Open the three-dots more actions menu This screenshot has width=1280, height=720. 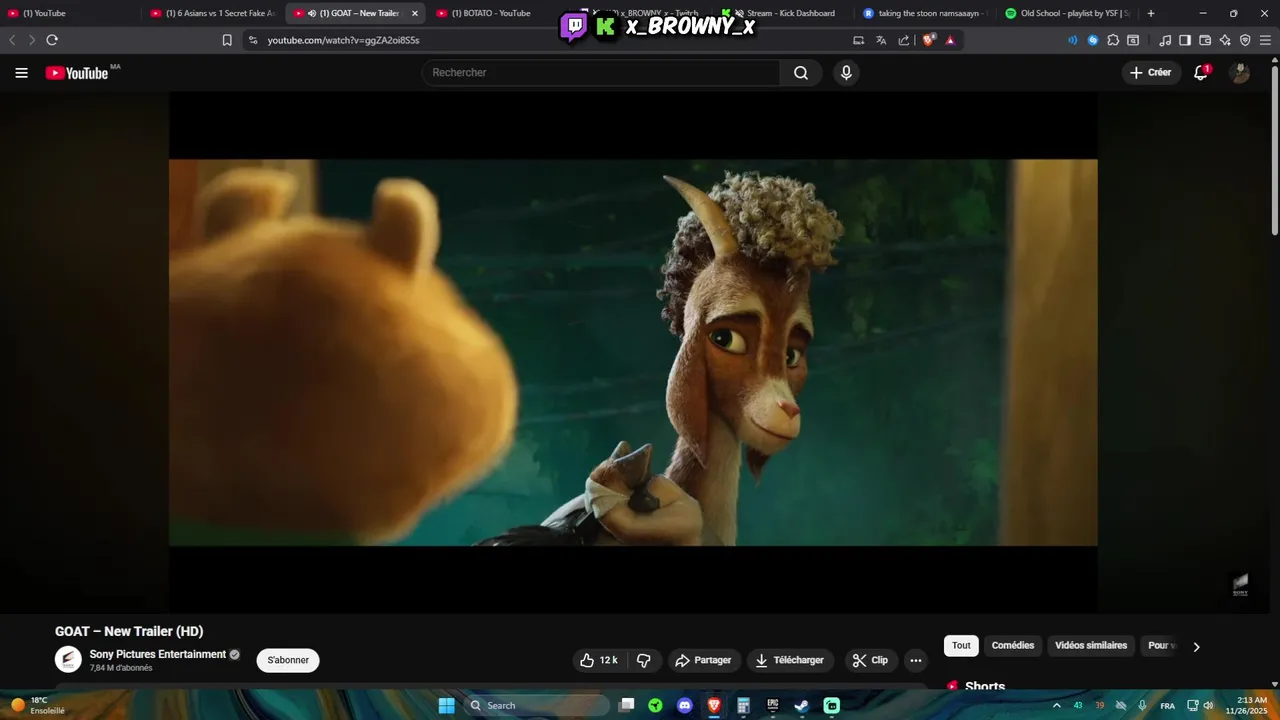tap(915, 660)
